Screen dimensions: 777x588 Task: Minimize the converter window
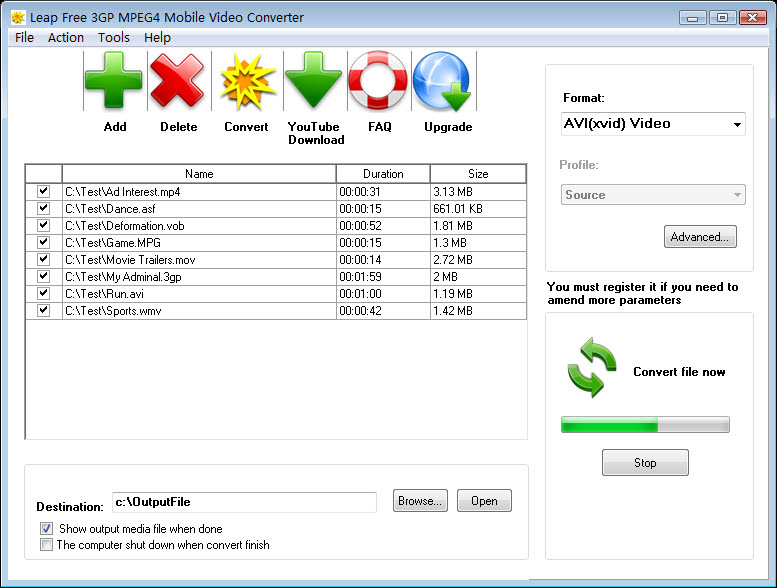point(692,18)
